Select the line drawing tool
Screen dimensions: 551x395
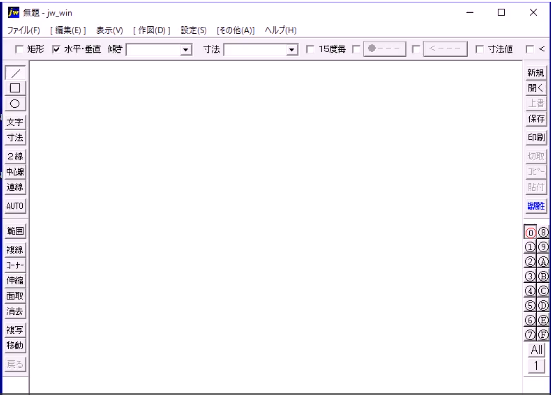(x=15, y=73)
